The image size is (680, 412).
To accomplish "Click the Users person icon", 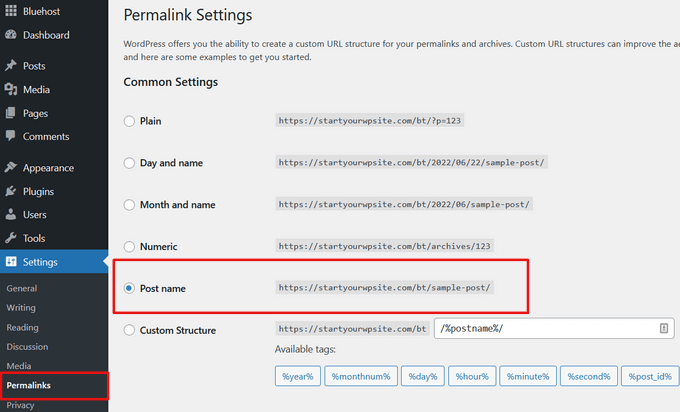I will [11, 214].
